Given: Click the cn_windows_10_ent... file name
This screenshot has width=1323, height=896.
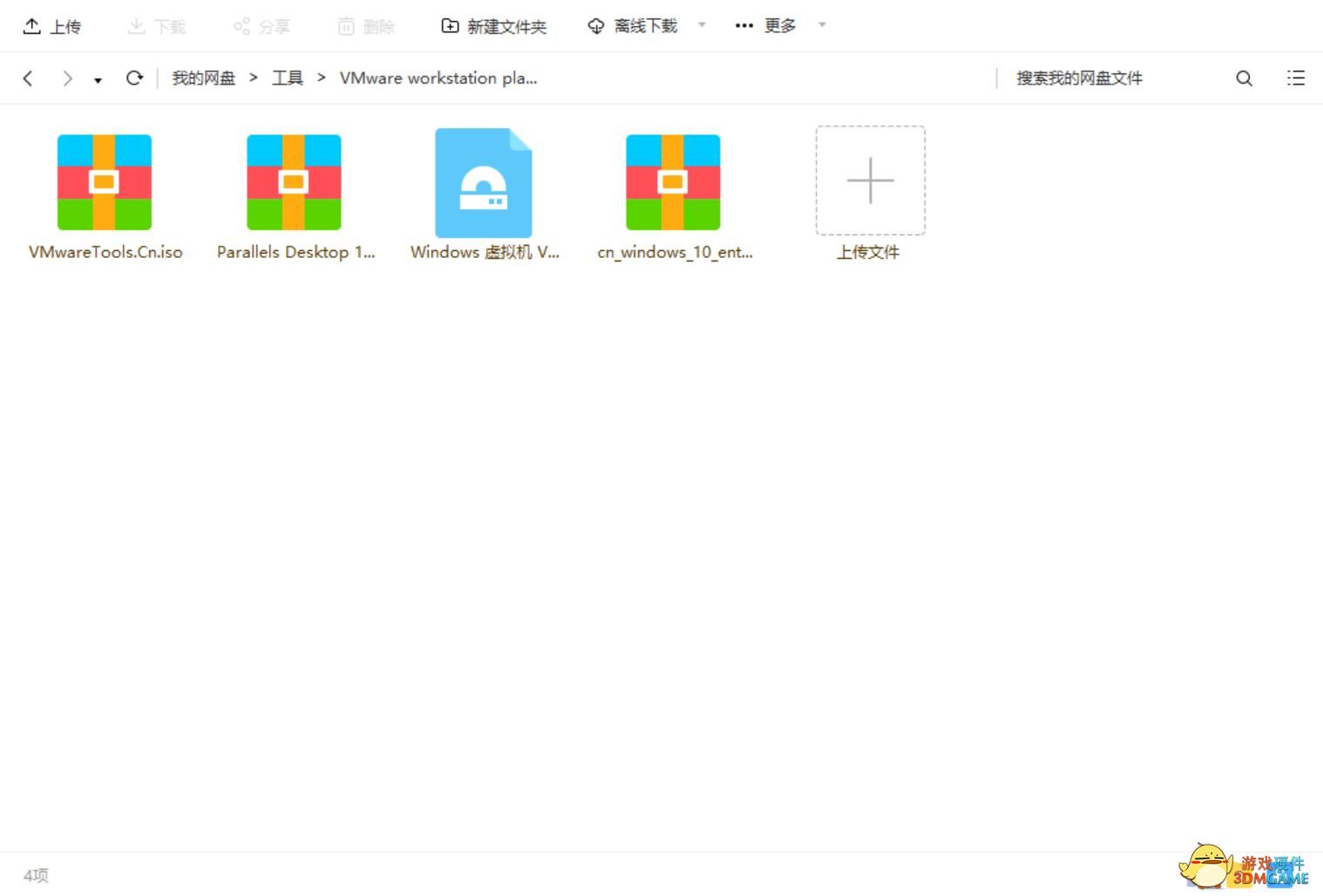Looking at the screenshot, I should click(675, 252).
